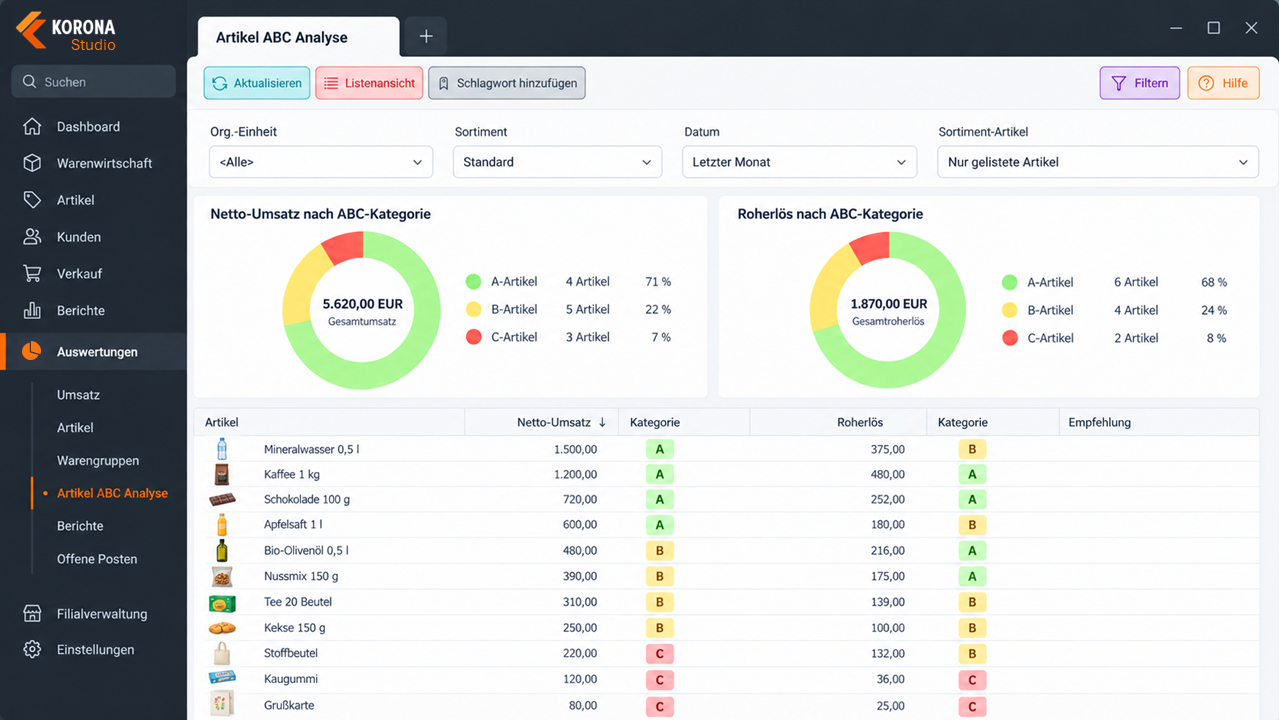Click the KORONA Studio logo

66,32
